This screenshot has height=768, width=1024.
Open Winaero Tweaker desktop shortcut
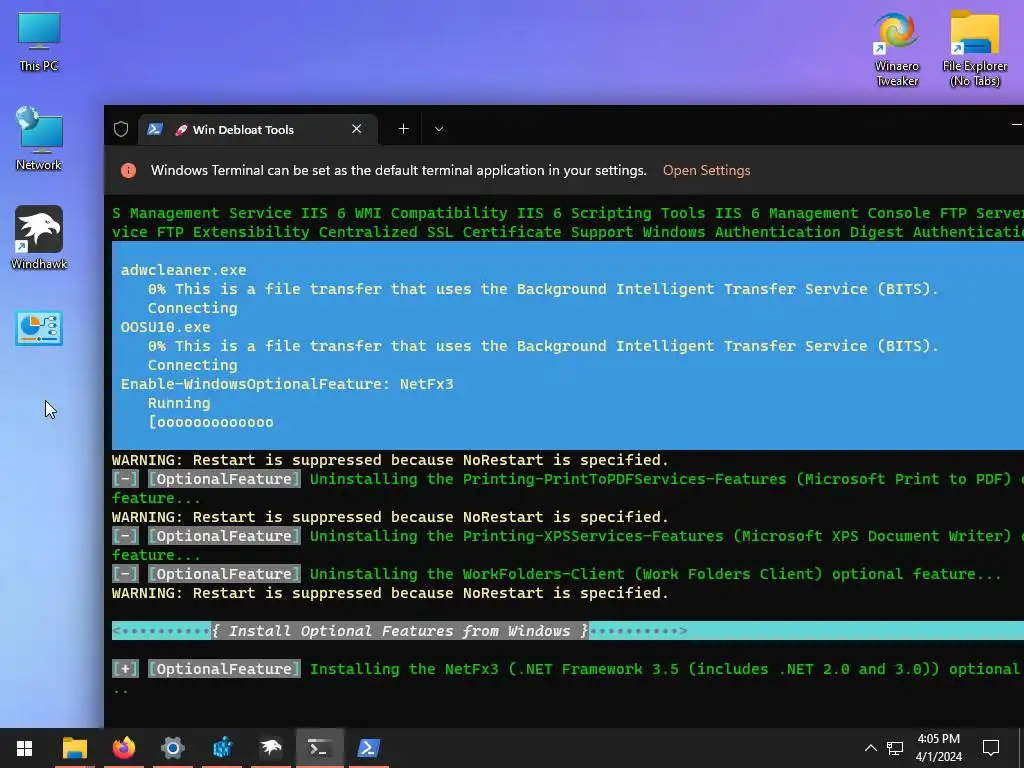[897, 50]
